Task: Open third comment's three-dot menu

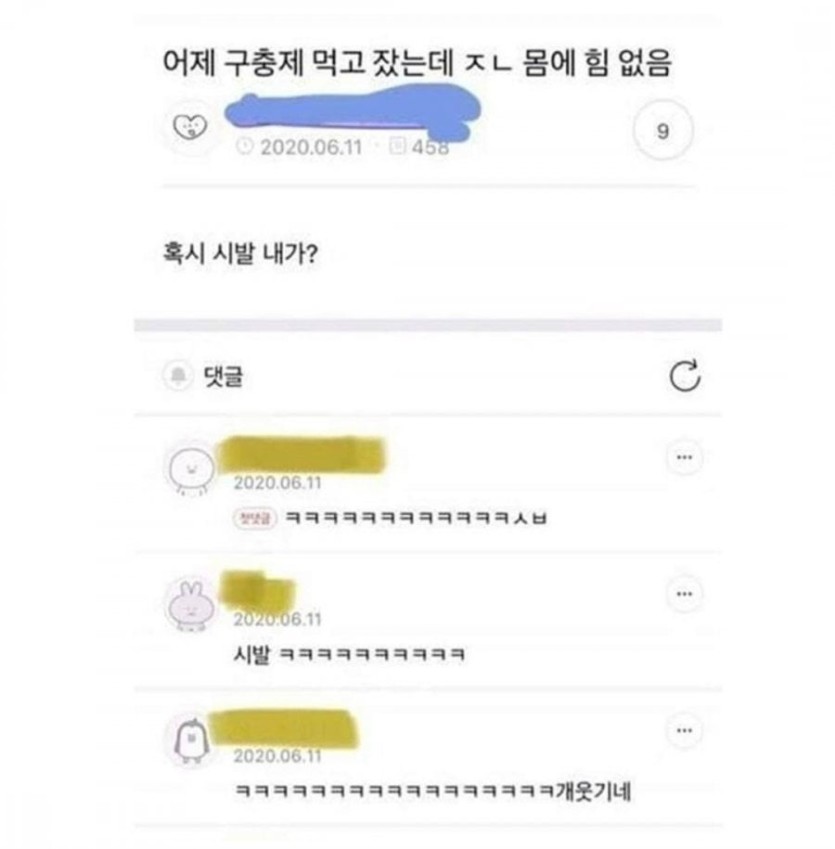Action: [x=684, y=730]
